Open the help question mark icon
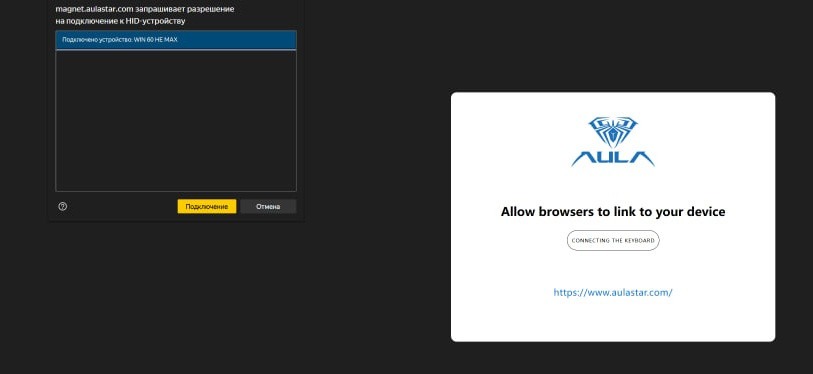813x374 pixels. pyautogui.click(x=63, y=206)
